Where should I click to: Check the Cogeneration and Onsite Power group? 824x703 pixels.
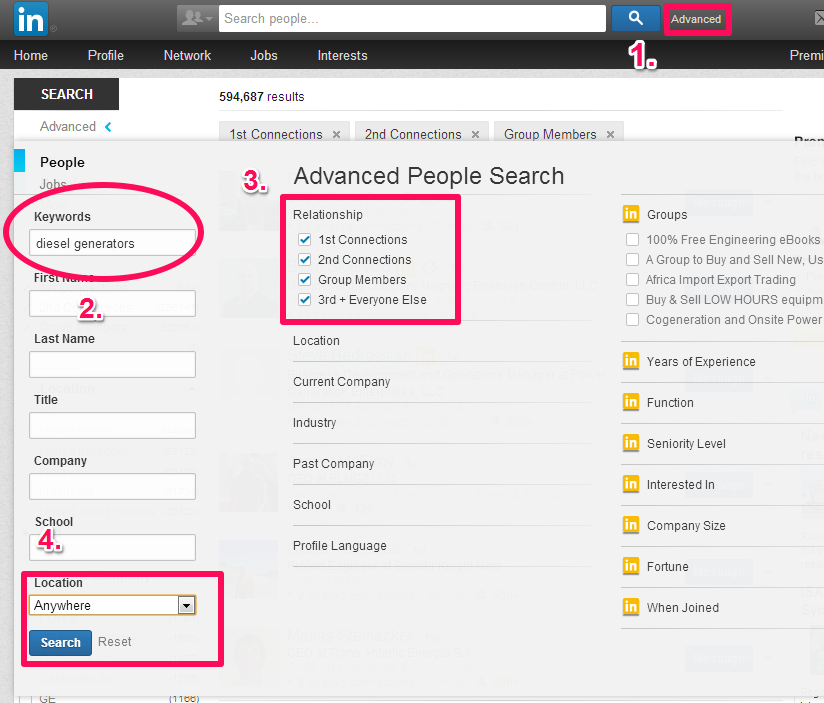(x=633, y=319)
